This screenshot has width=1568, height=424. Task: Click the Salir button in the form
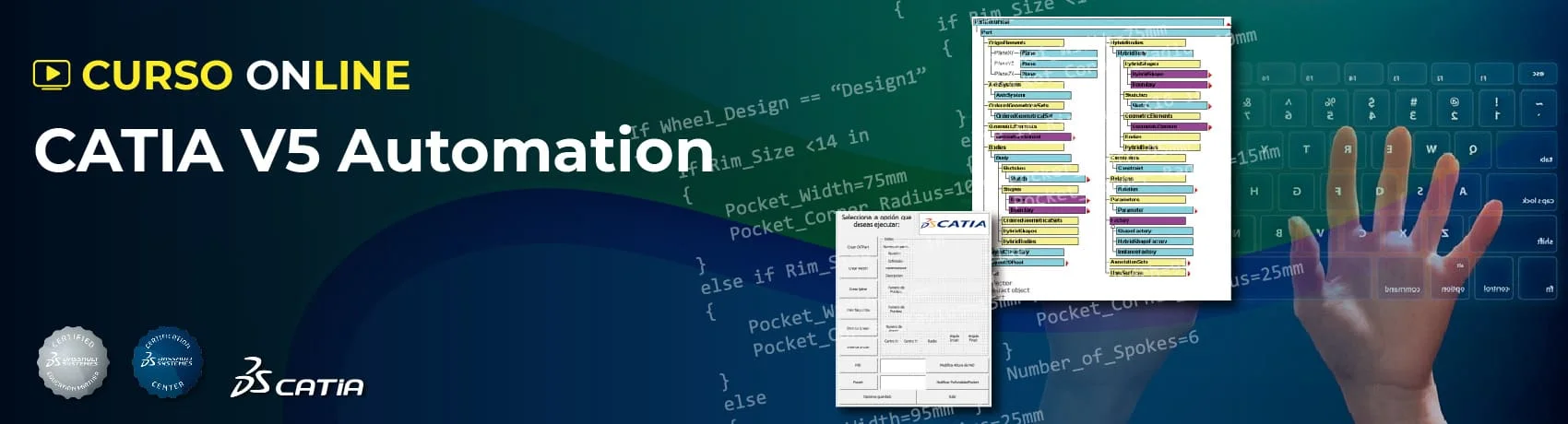pos(952,396)
